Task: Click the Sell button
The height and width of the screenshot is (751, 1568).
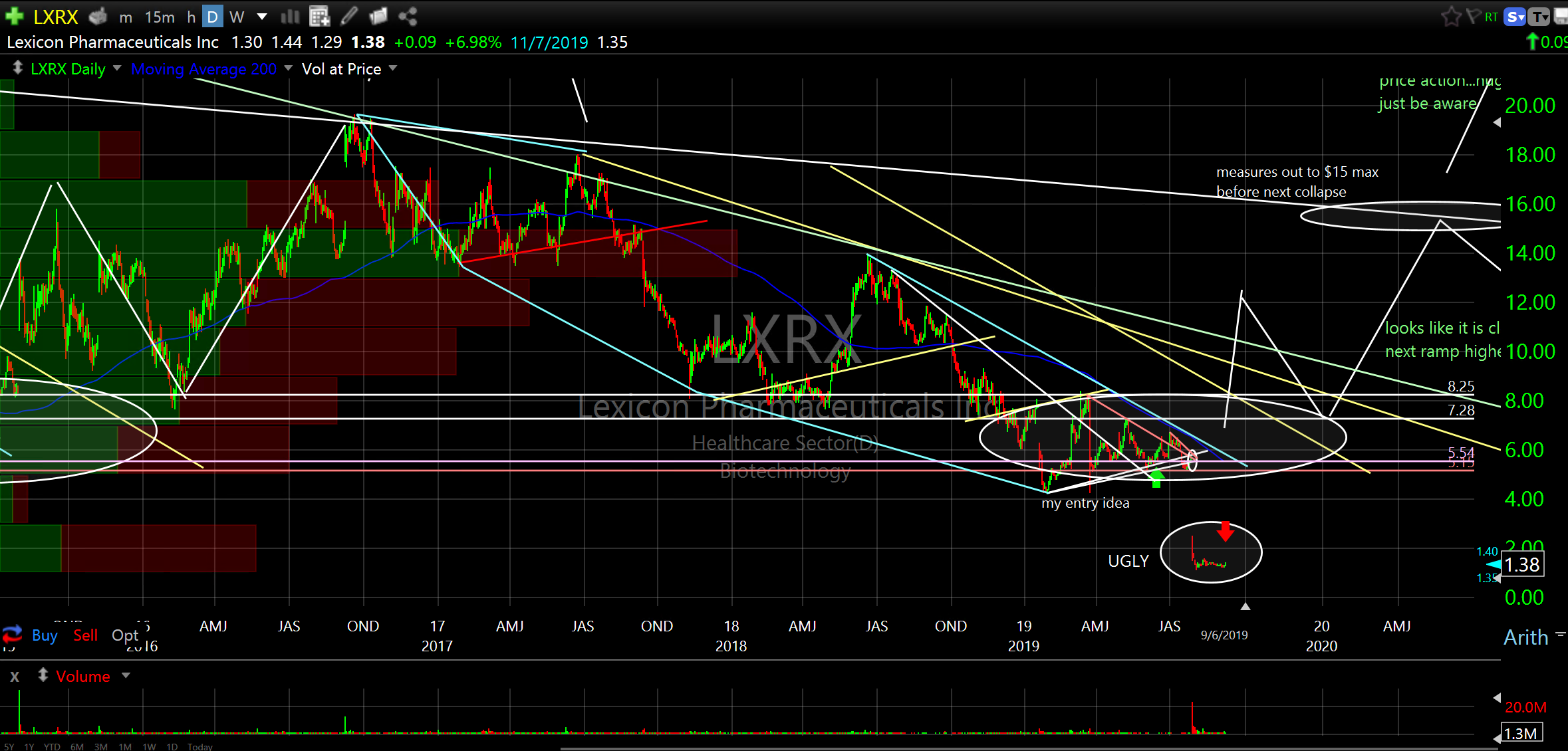Action: coord(85,635)
